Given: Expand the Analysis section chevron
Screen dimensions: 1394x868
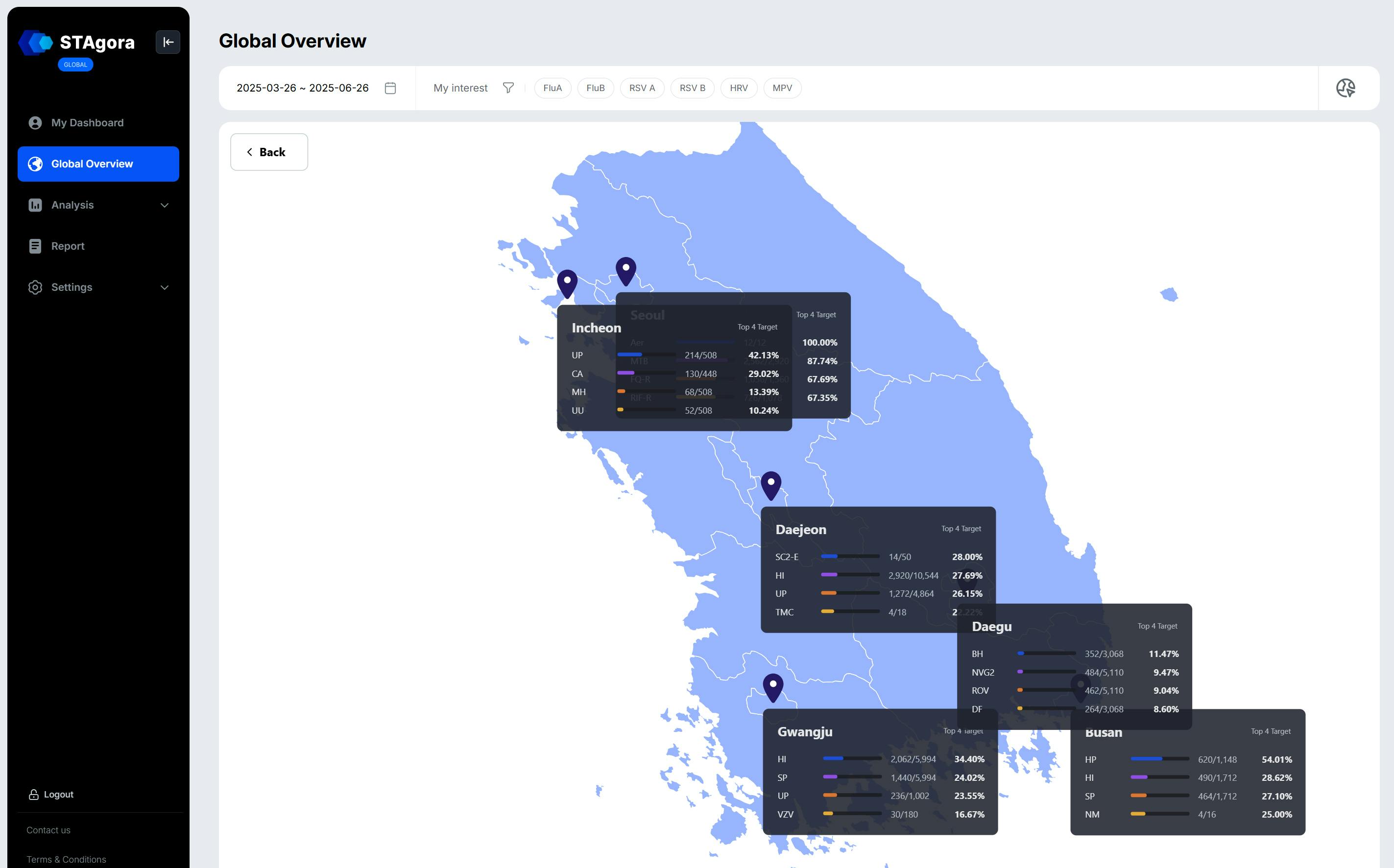Looking at the screenshot, I should [165, 205].
